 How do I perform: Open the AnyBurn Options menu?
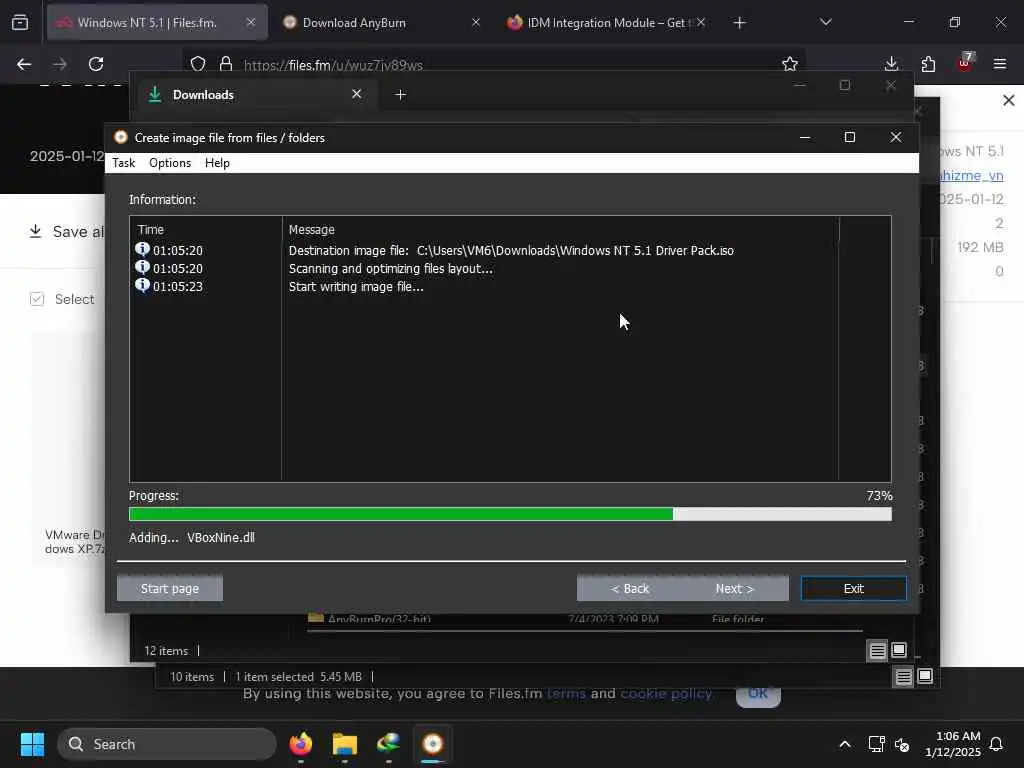[x=170, y=163]
